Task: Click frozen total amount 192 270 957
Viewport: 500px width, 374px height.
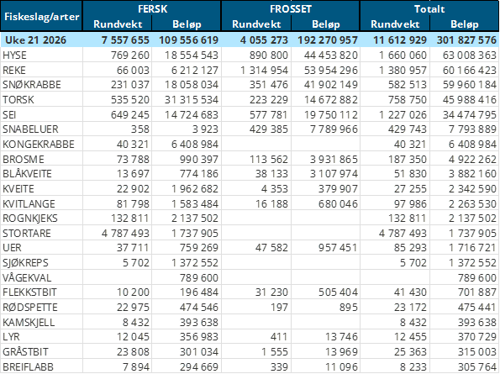Action: coord(328,40)
